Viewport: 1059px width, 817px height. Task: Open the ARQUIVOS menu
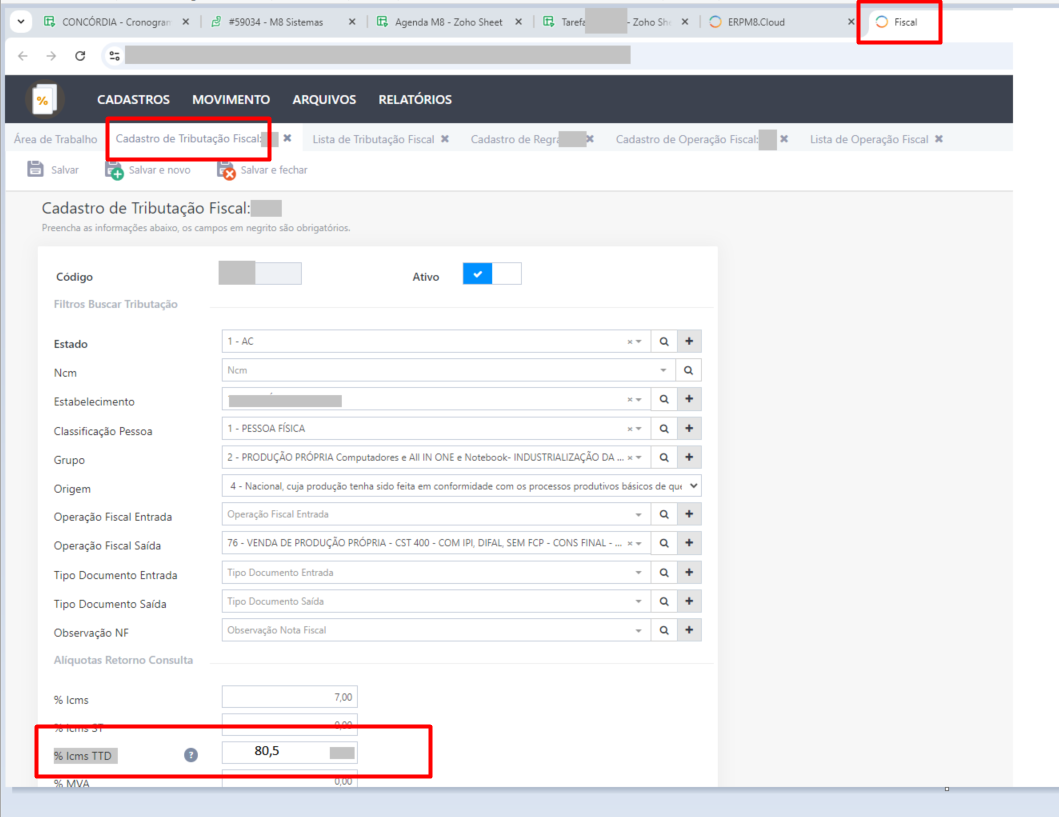click(324, 100)
